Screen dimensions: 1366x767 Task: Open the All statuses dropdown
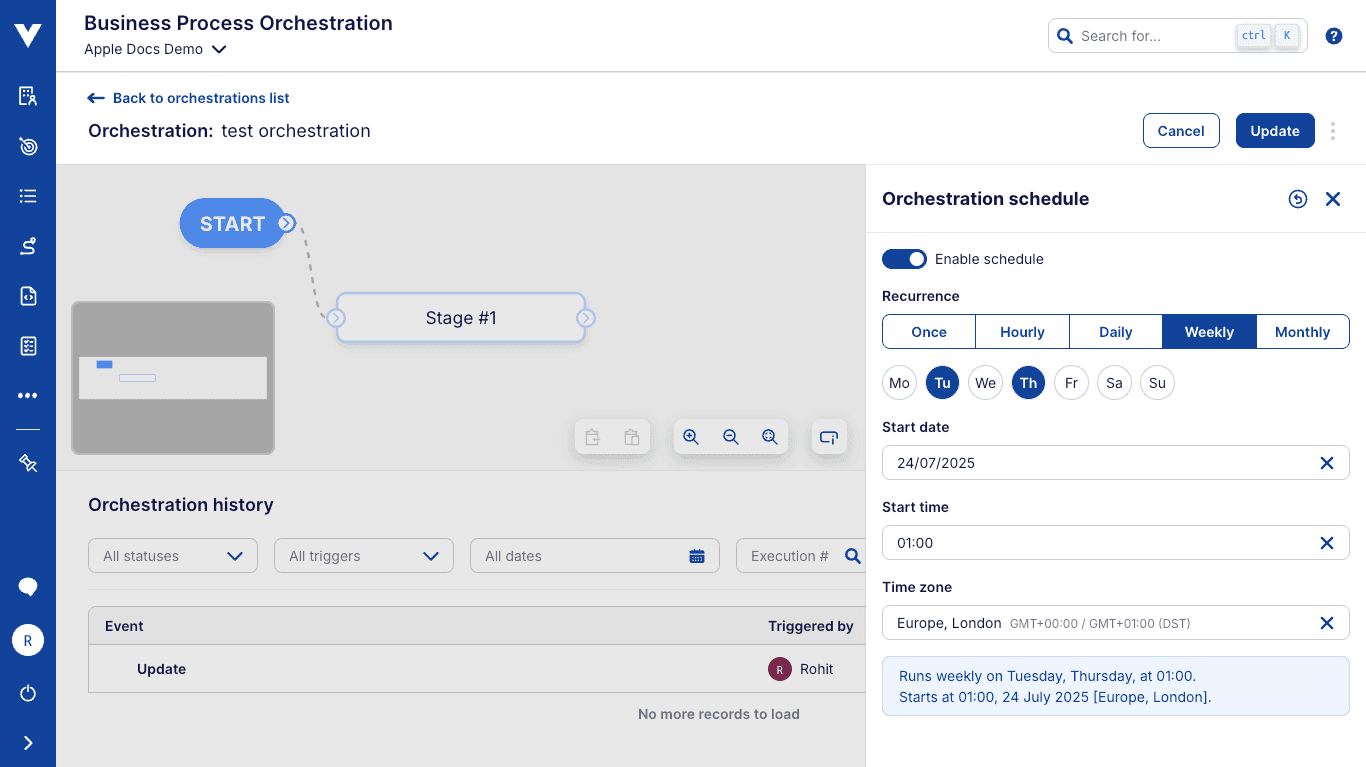172,555
